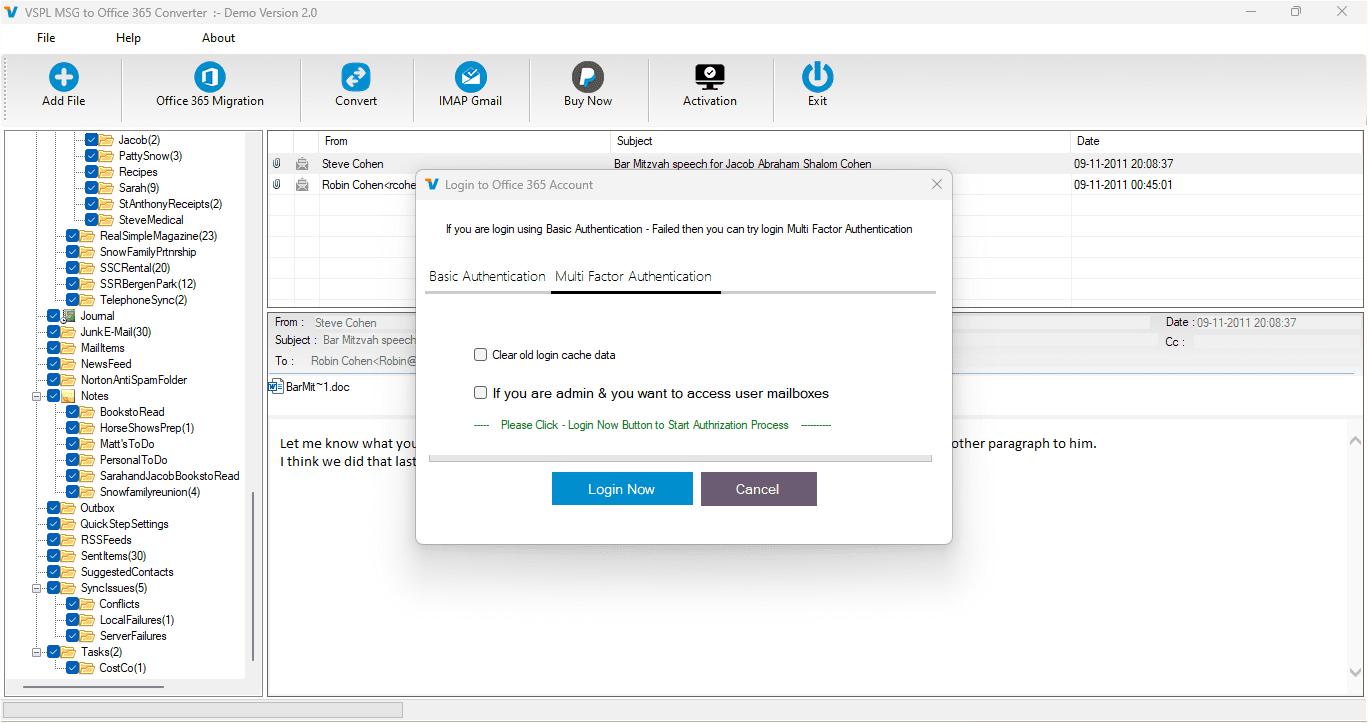Collapse the Notes tree node

[37, 396]
